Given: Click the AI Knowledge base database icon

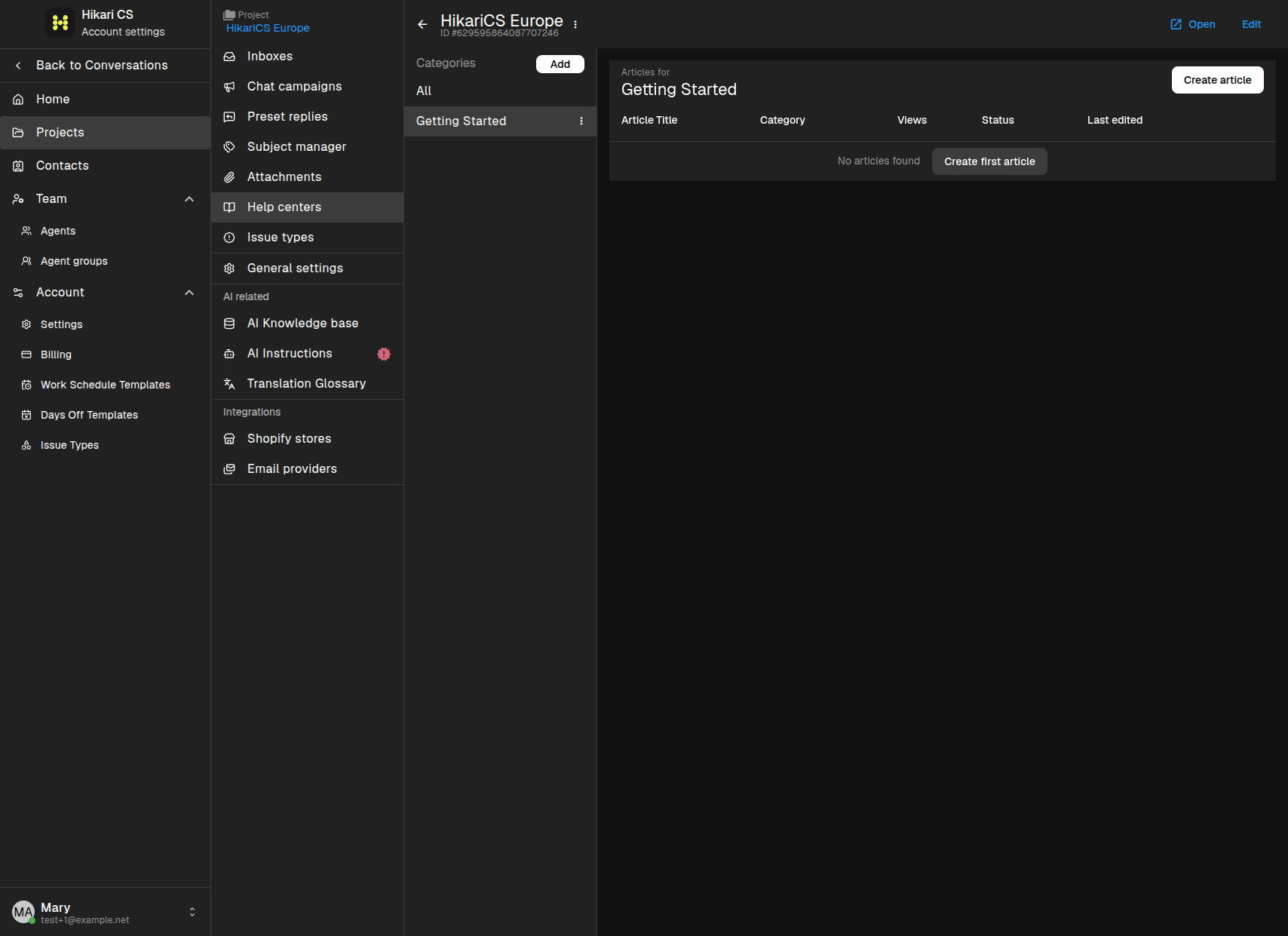Looking at the screenshot, I should (x=229, y=324).
